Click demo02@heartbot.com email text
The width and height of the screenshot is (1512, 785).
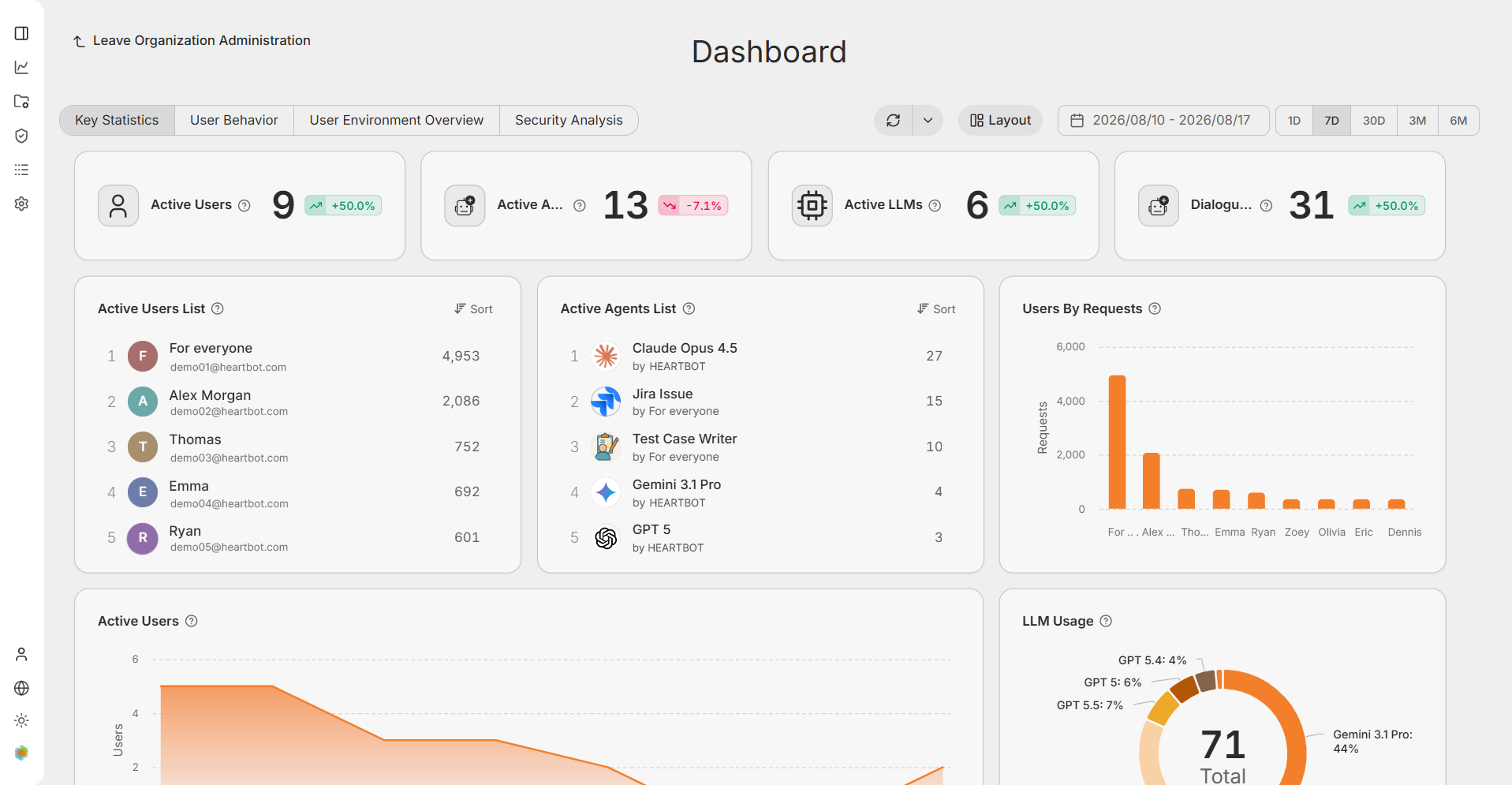(229, 412)
